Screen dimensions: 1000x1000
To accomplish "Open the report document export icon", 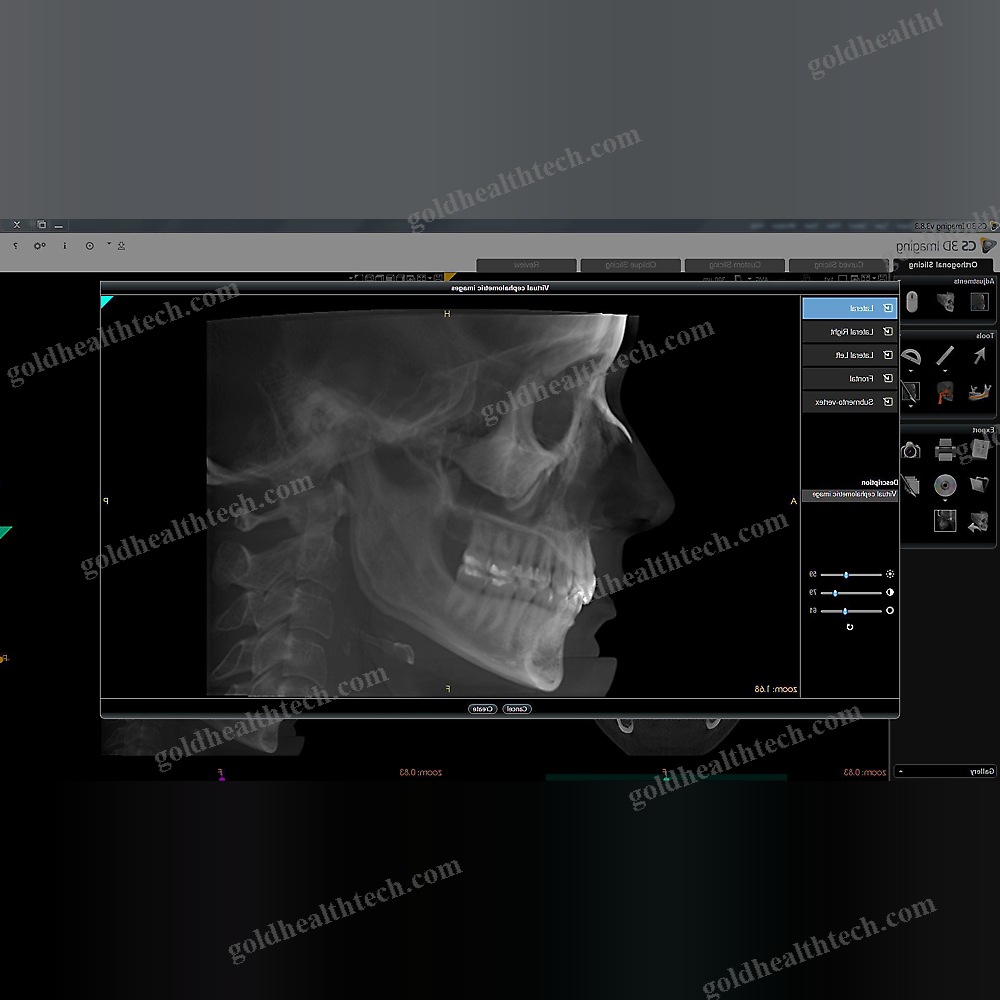I will pyautogui.click(x=980, y=450).
